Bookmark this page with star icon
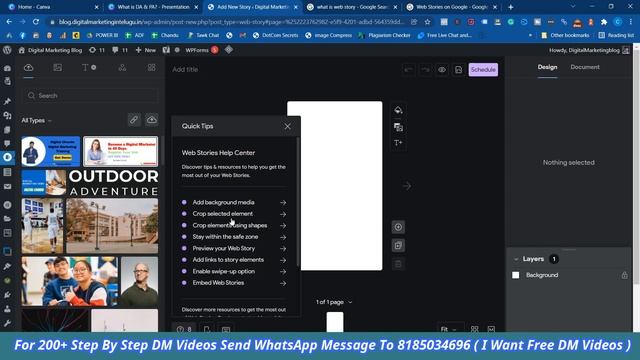 427,22
